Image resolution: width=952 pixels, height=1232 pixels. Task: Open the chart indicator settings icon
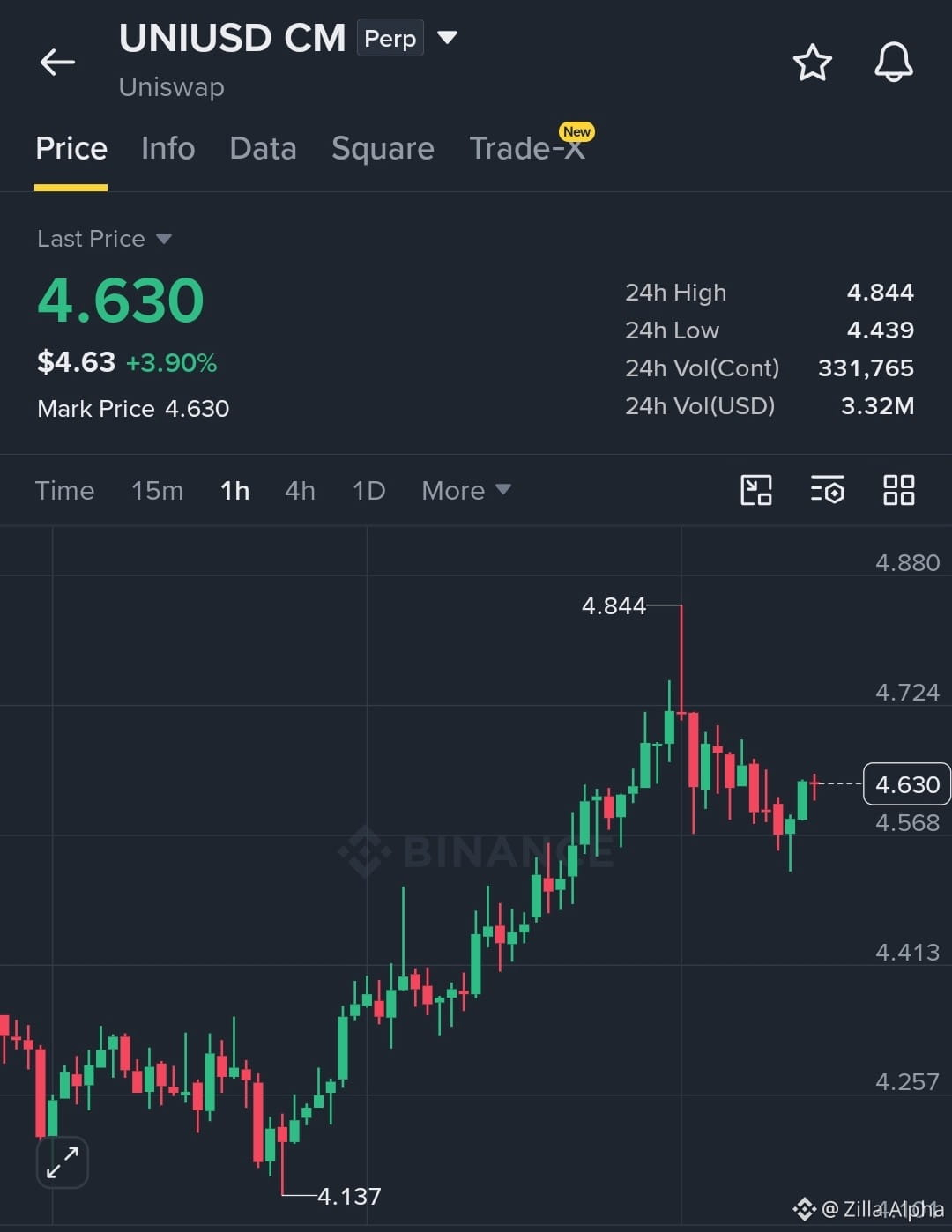(827, 490)
